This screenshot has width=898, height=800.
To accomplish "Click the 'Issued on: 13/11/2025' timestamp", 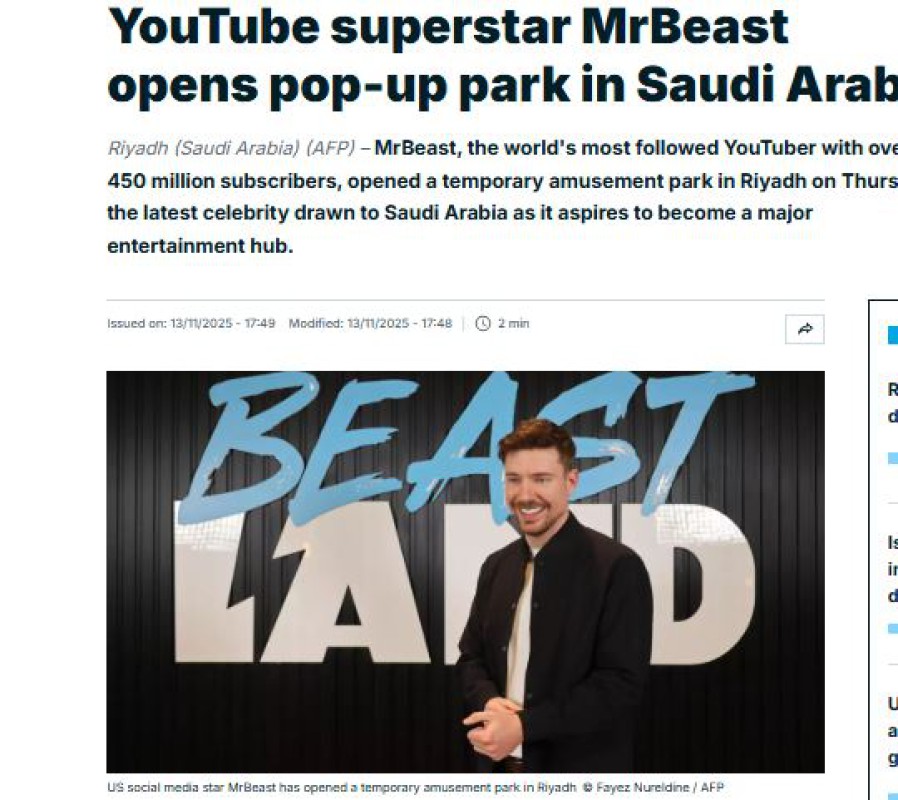I will [x=191, y=324].
